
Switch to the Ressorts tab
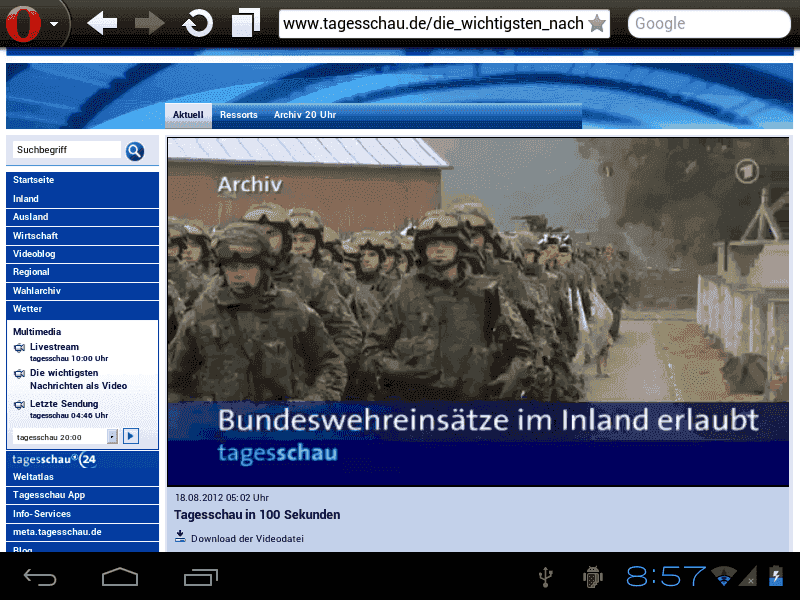pos(238,115)
